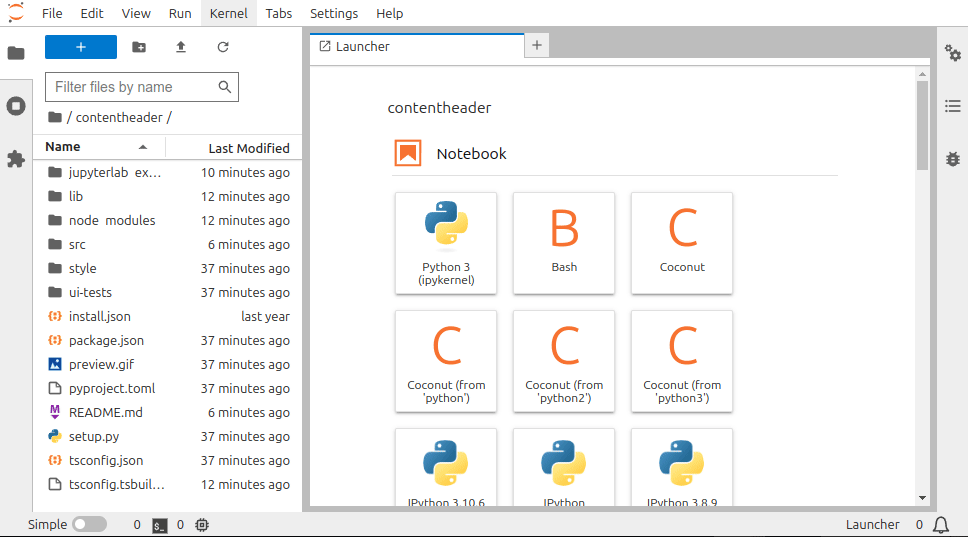Screen dimensions: 968x537
Task: Select the jupyterlab_ex… folder
Action: (x=167, y=172)
